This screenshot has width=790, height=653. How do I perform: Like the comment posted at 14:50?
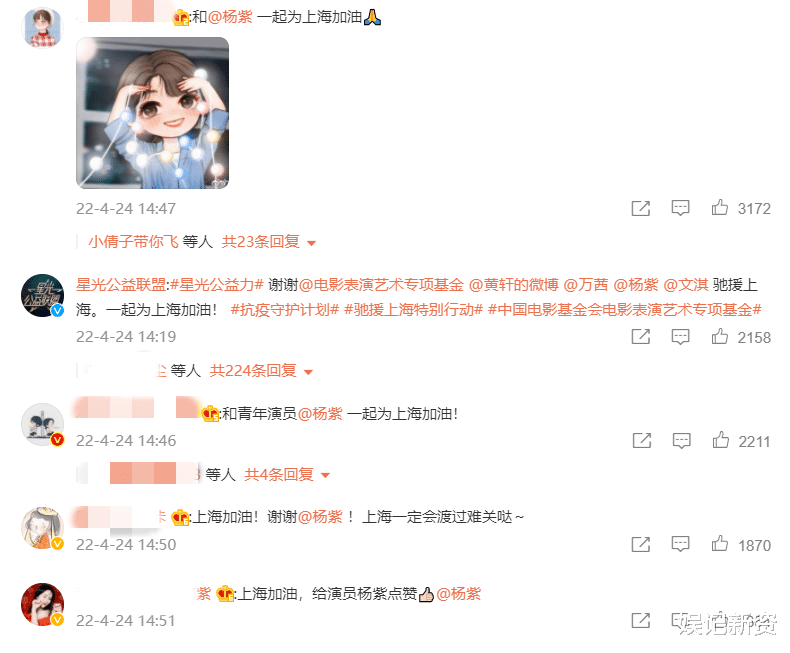tap(719, 544)
